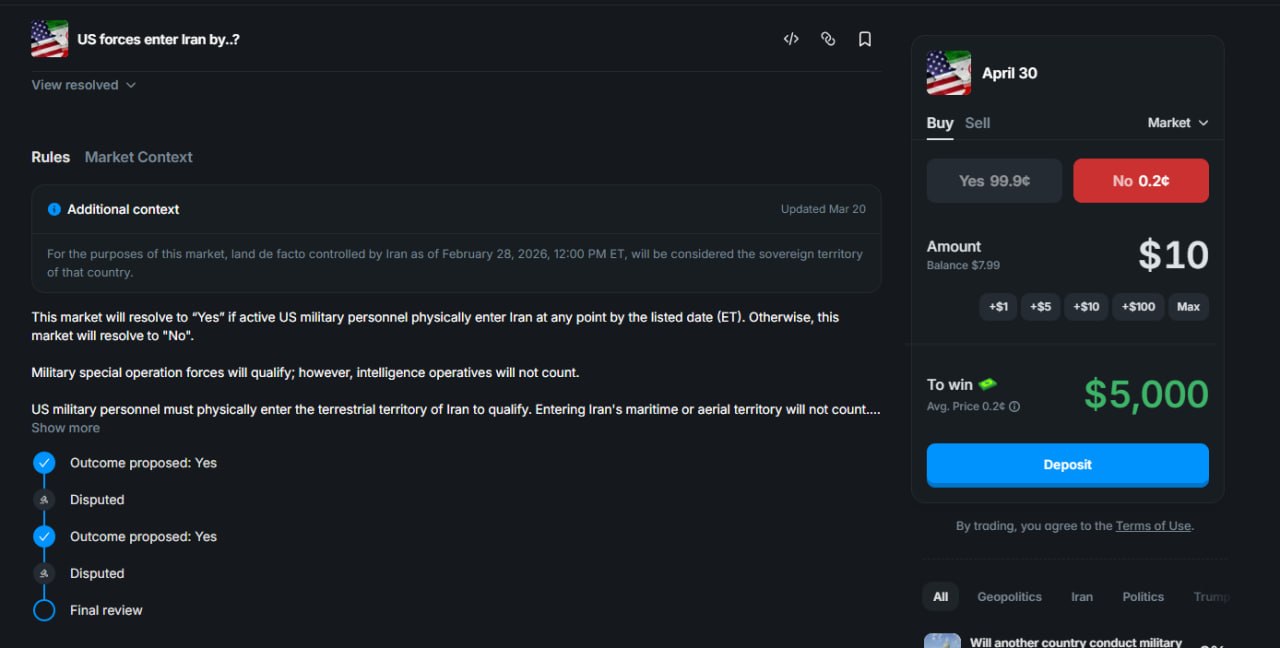Add $100 to the amount
Viewport: 1280px width, 648px height.
(x=1139, y=307)
